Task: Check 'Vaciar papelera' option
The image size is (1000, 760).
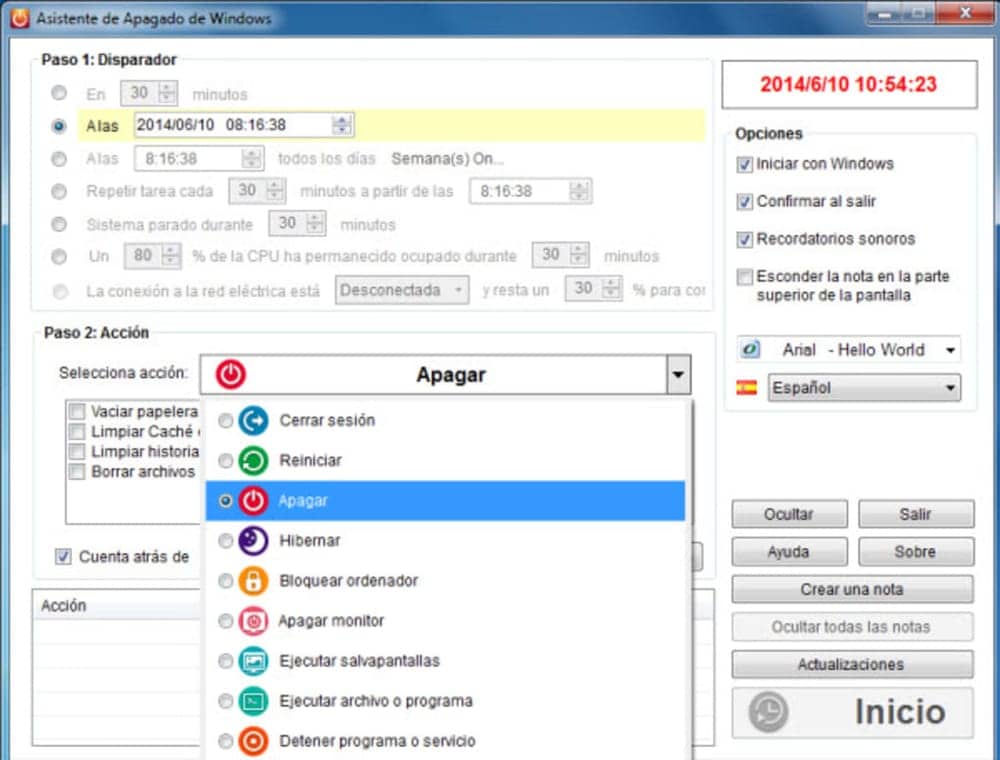Action: tap(77, 411)
